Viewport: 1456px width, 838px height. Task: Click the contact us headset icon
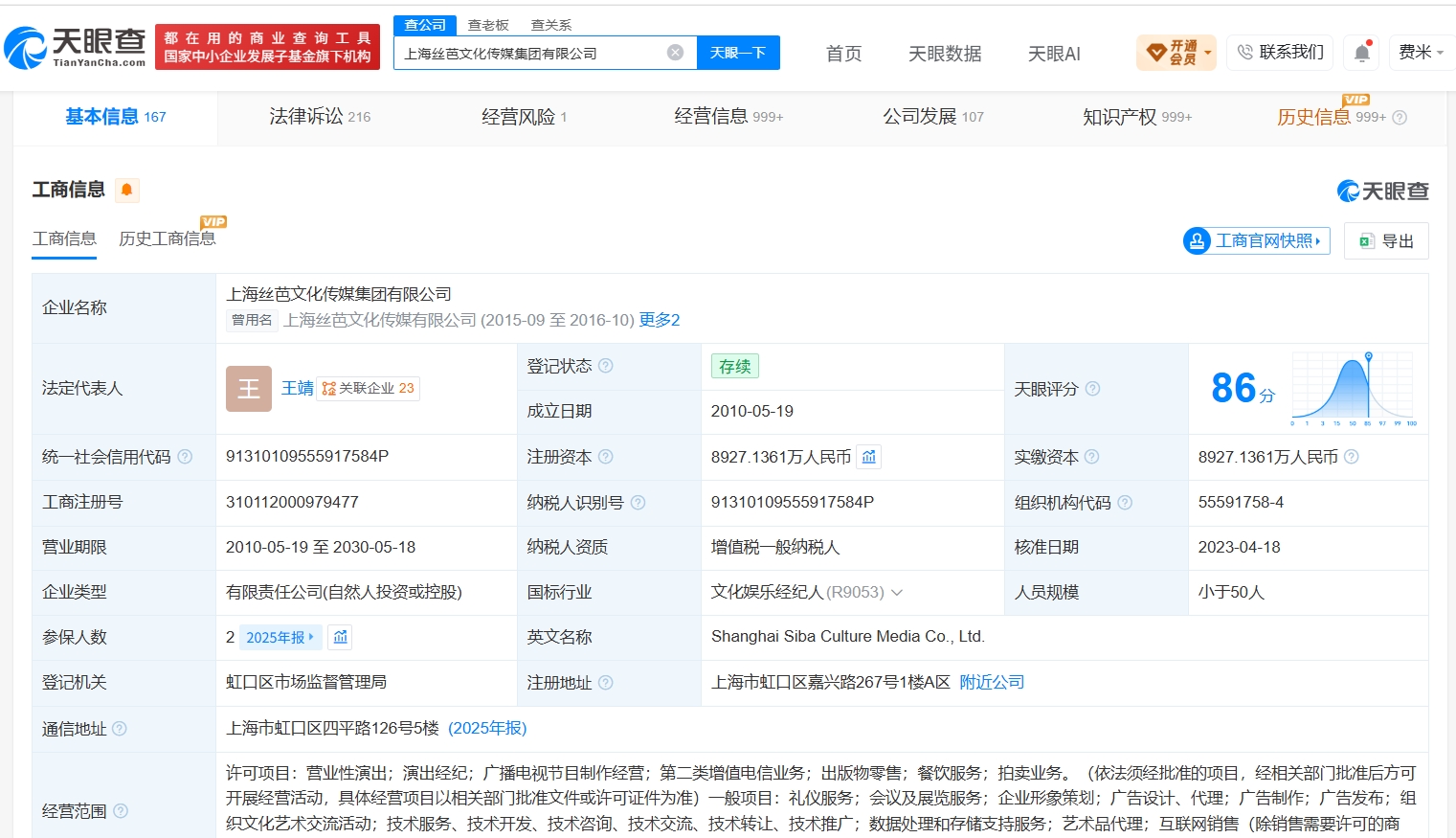[x=1244, y=52]
